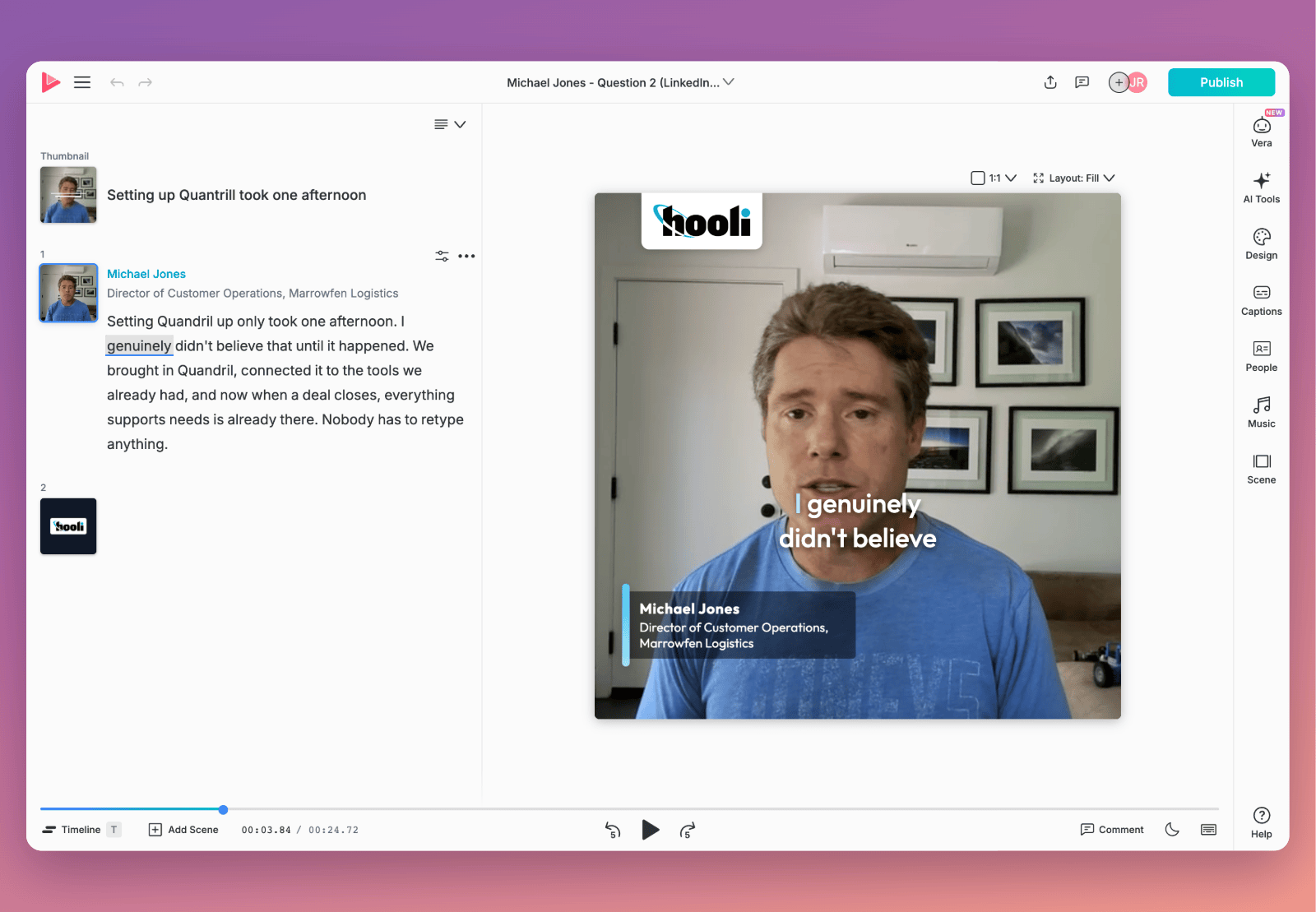
Task: Click the playback progress slider handle
Action: coord(223,810)
